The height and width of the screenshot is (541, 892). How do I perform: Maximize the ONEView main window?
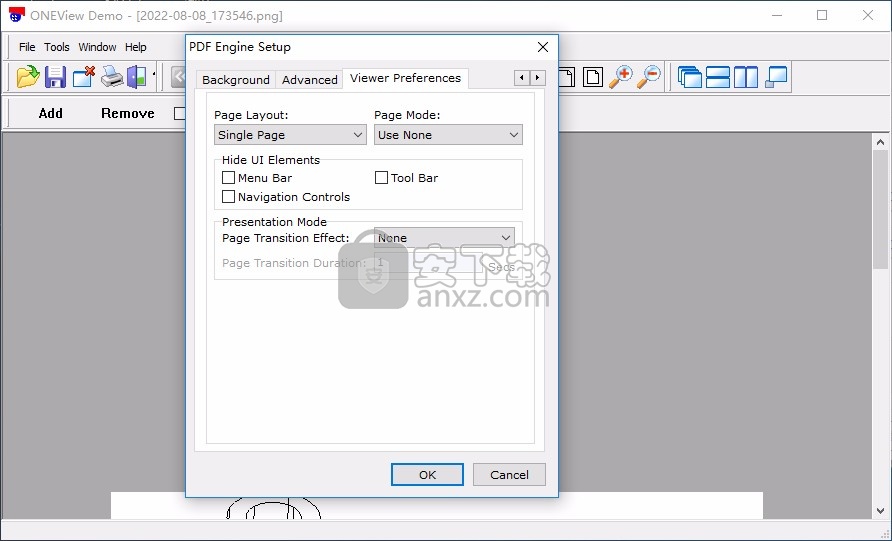[822, 15]
